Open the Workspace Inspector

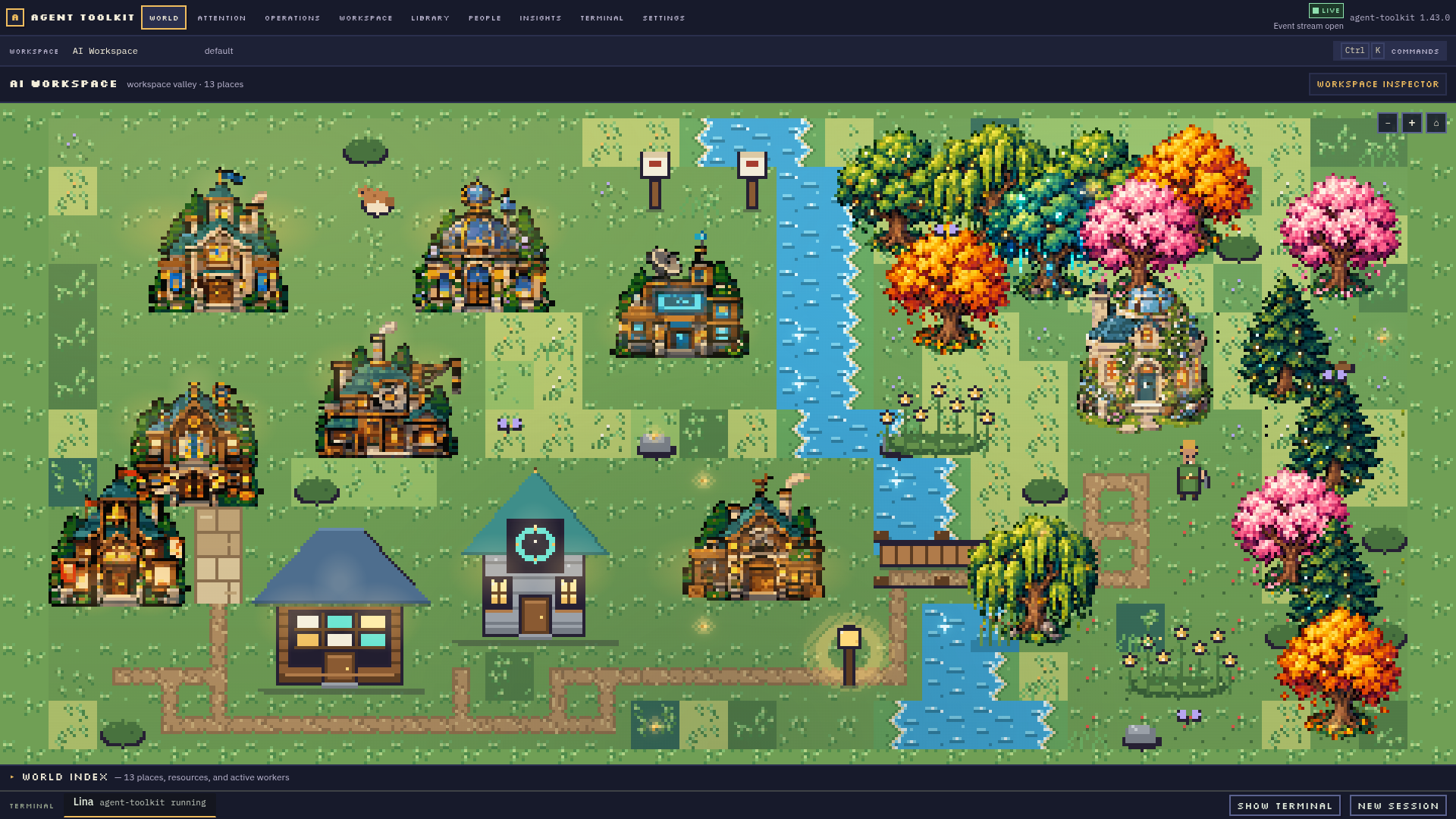(1378, 84)
